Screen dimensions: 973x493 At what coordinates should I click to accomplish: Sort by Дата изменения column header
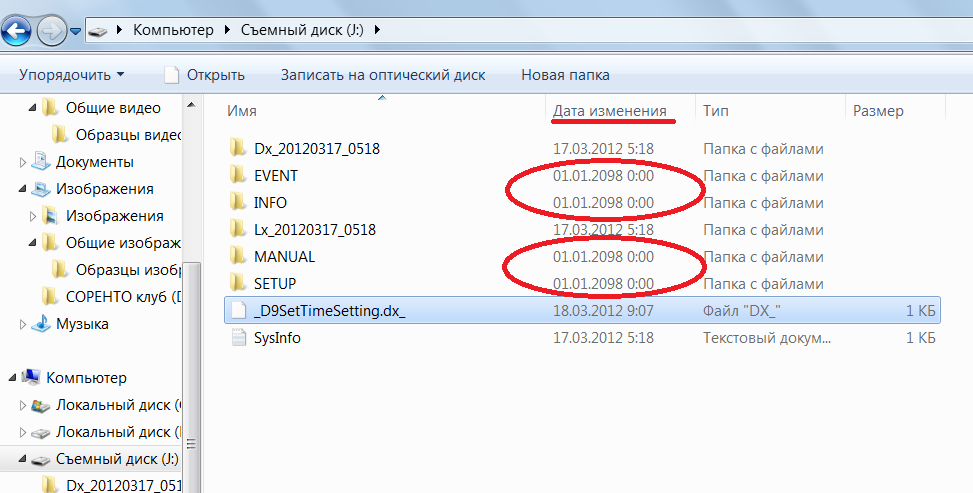click(610, 111)
